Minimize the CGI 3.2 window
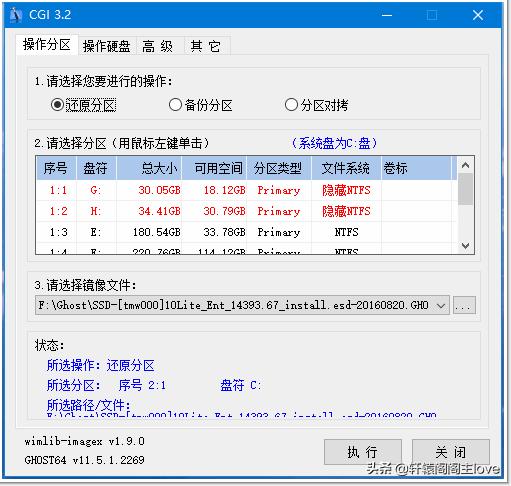 click(x=387, y=15)
